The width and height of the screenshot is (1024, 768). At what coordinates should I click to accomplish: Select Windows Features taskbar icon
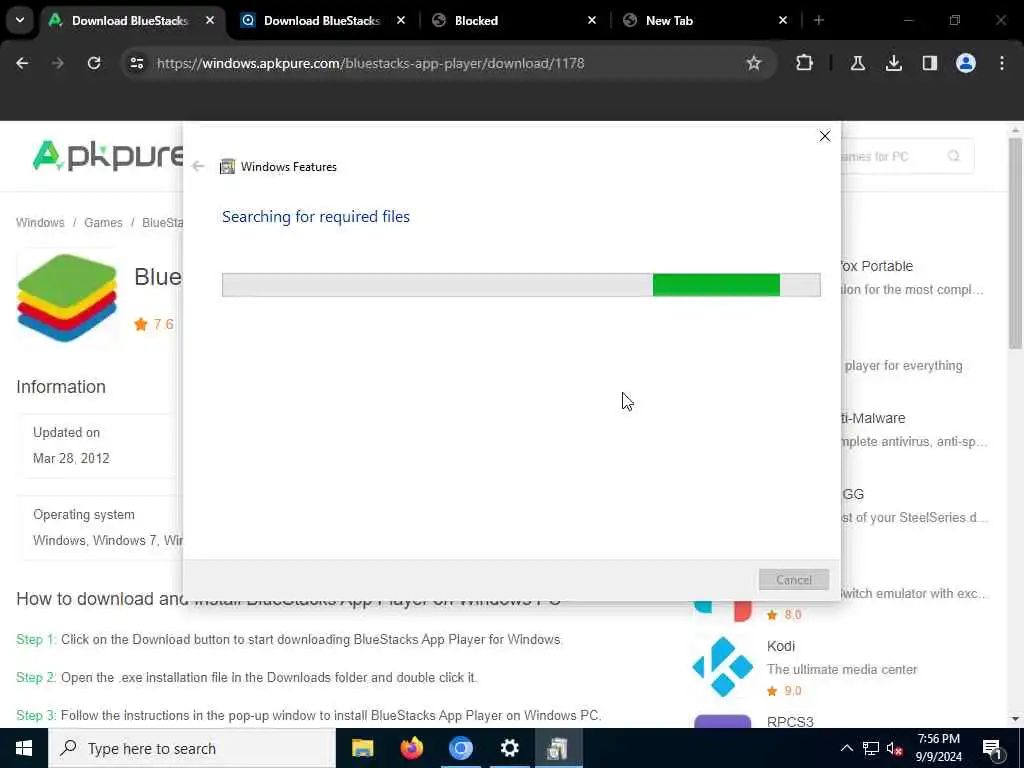pos(558,748)
